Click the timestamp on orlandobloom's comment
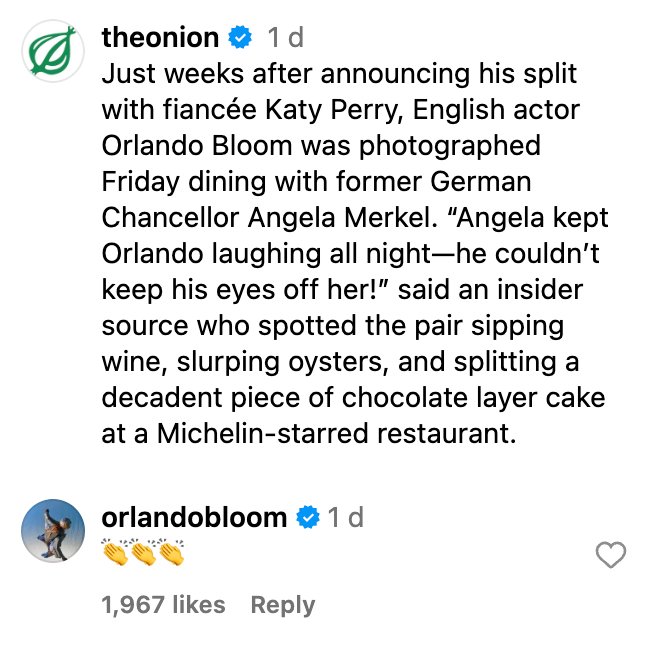Viewport: 658px width, 646px height. pyautogui.click(x=345, y=517)
